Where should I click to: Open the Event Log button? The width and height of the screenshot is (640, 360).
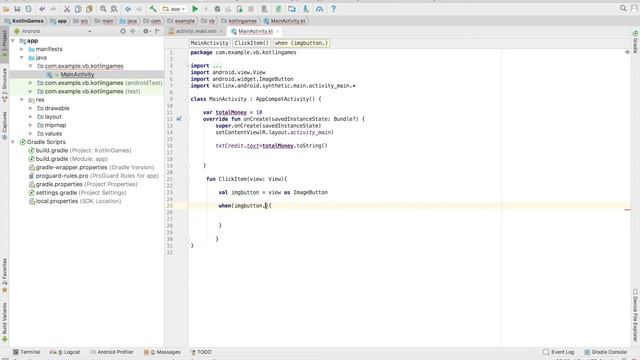click(559, 352)
